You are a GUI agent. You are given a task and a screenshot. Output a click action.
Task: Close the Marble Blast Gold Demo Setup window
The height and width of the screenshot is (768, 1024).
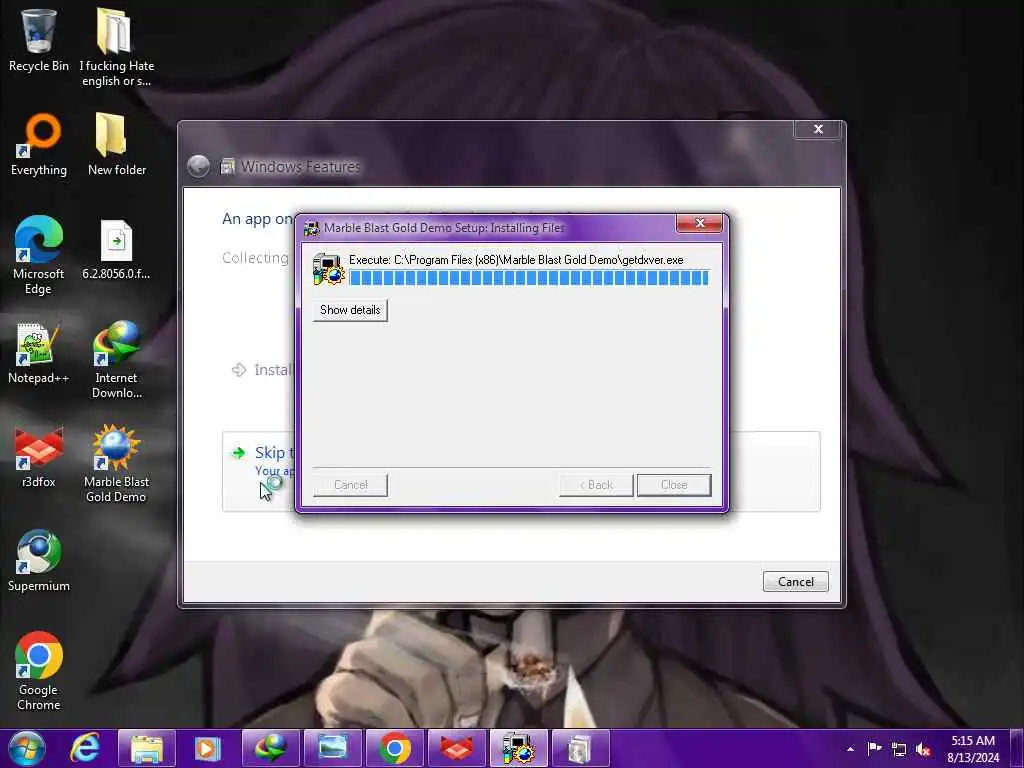click(699, 223)
